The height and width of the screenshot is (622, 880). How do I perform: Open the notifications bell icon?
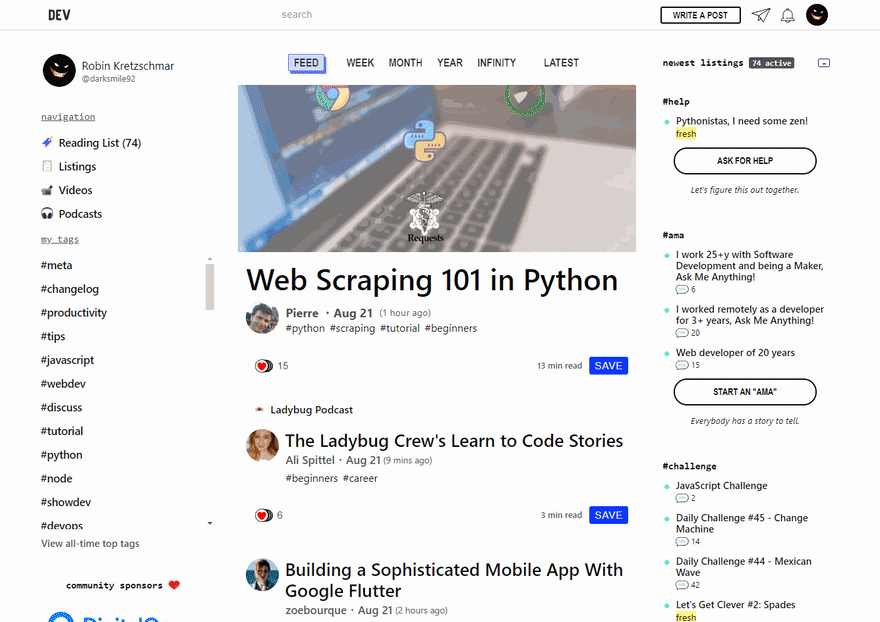click(787, 15)
